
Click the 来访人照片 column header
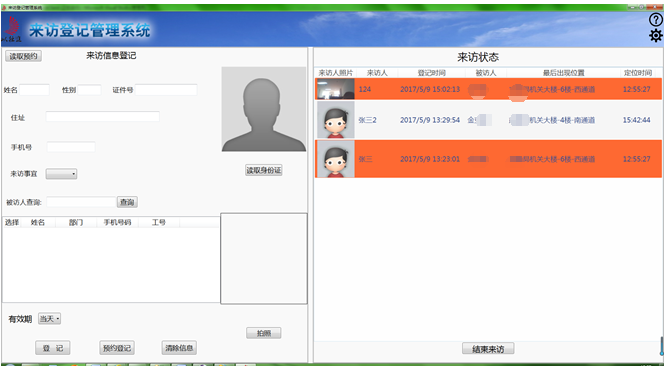point(336,73)
